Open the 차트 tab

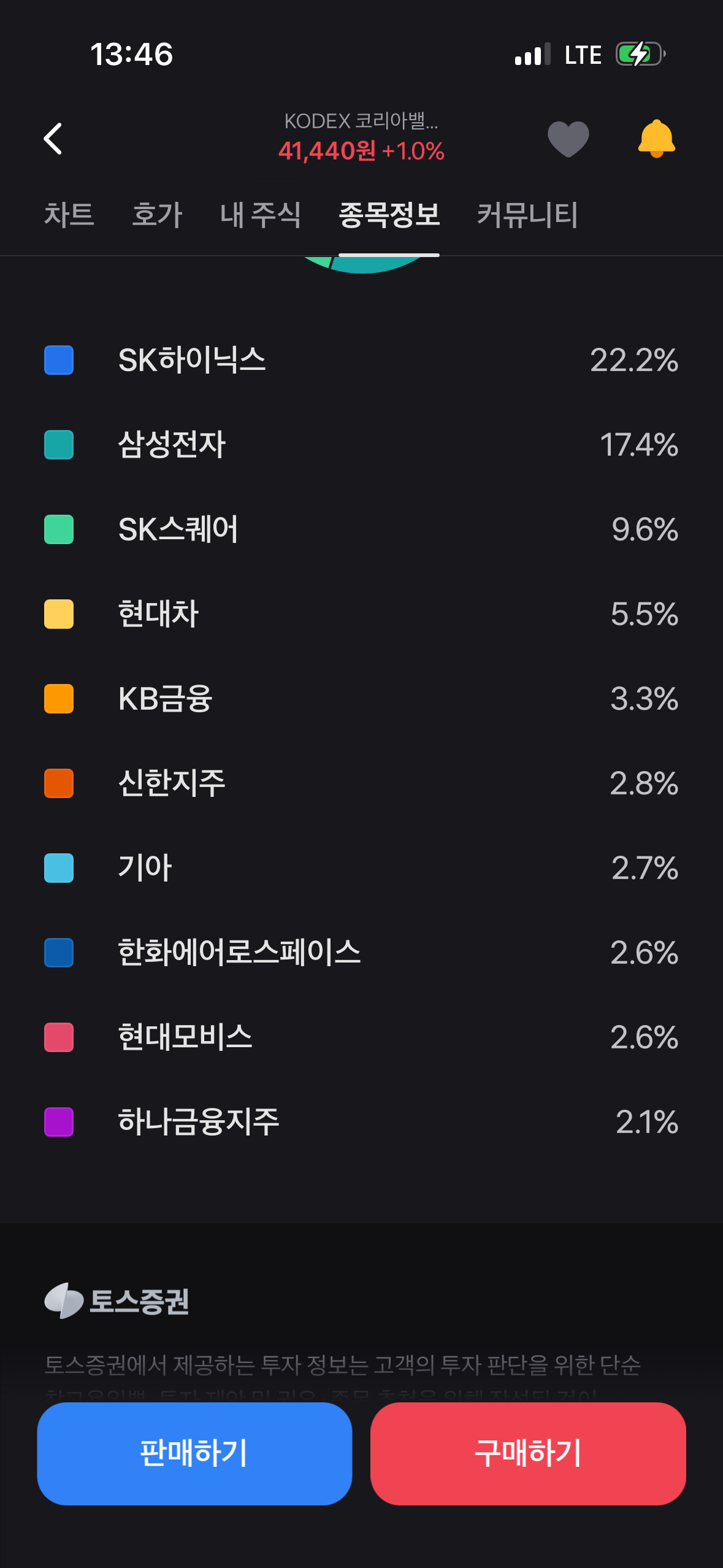click(69, 215)
